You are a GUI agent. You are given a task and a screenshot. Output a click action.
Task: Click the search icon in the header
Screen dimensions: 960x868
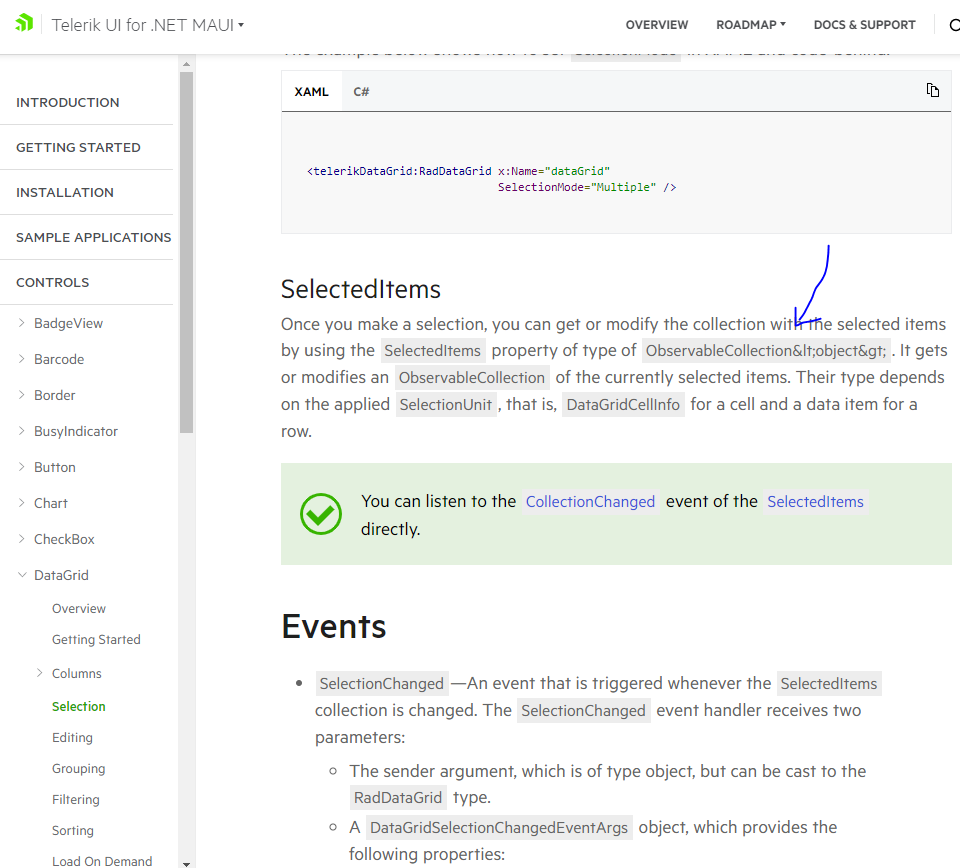[x=953, y=25]
